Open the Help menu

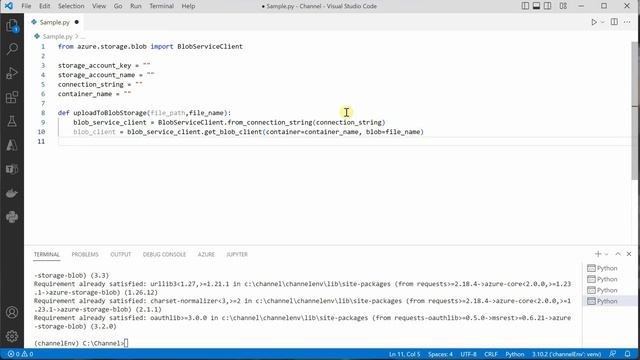[x=188, y=6]
